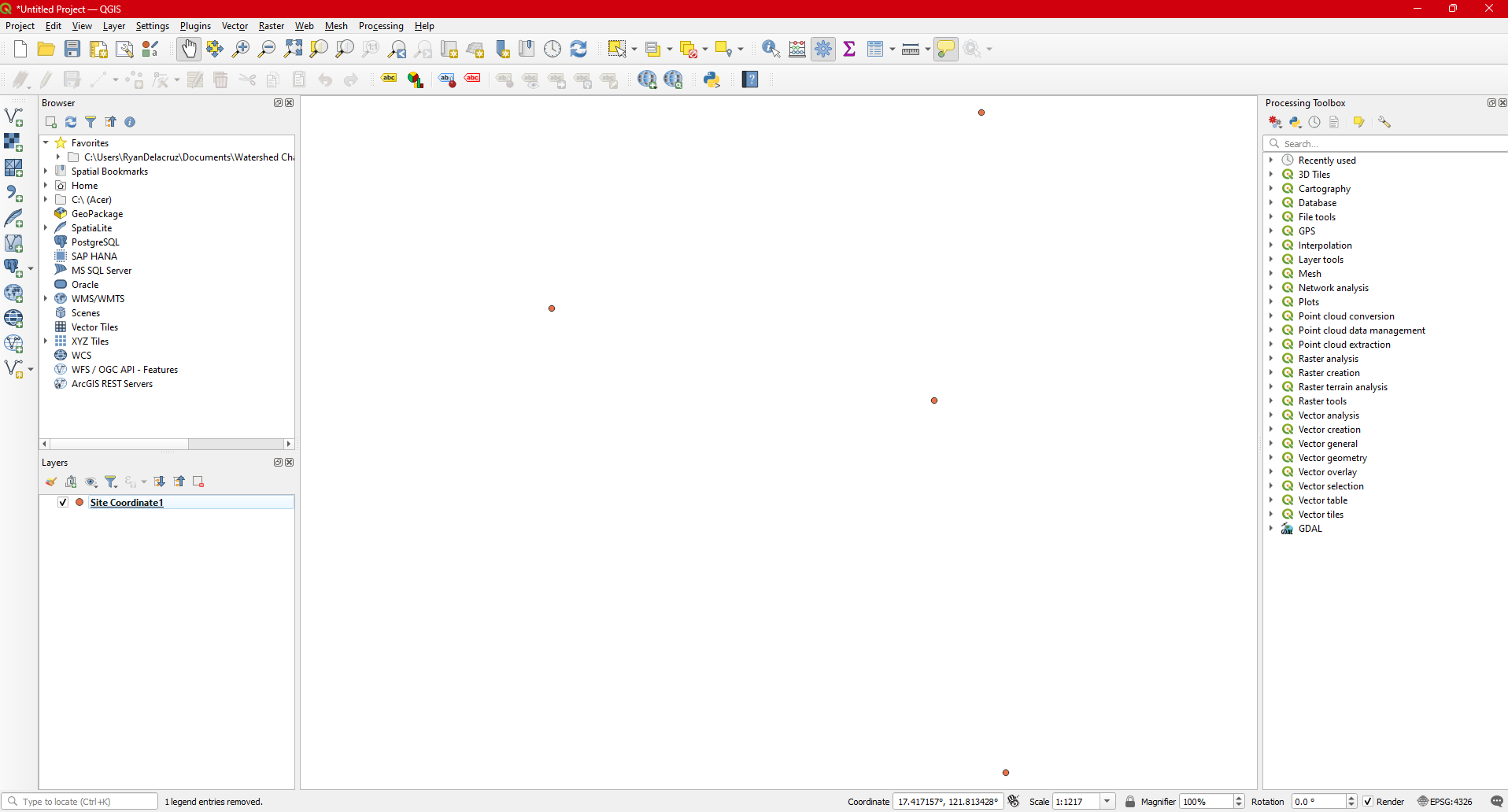Image resolution: width=1508 pixels, height=812 pixels.
Task: Click the Refresh map icon
Action: coord(578,49)
